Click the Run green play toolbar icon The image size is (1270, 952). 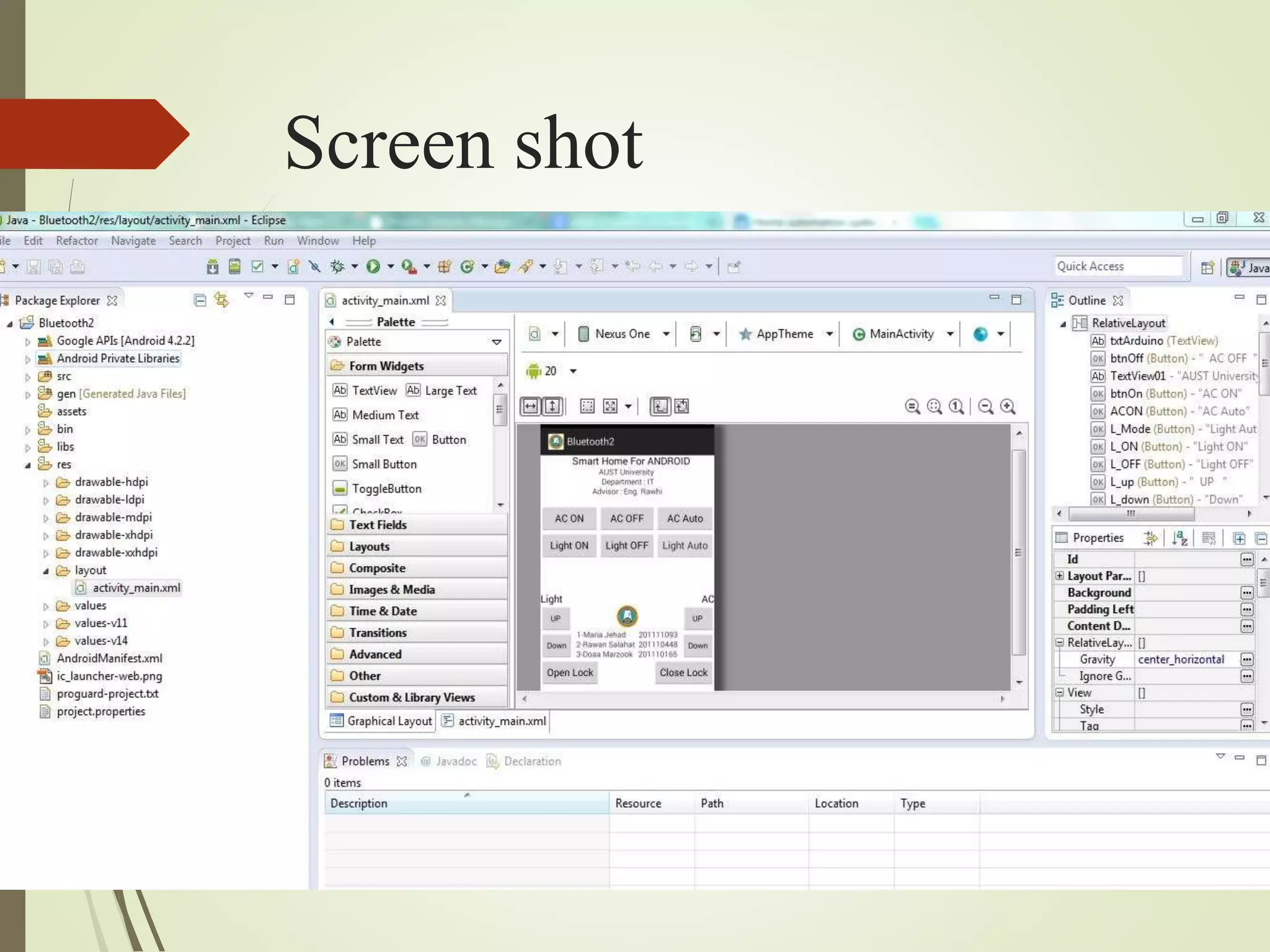373,267
